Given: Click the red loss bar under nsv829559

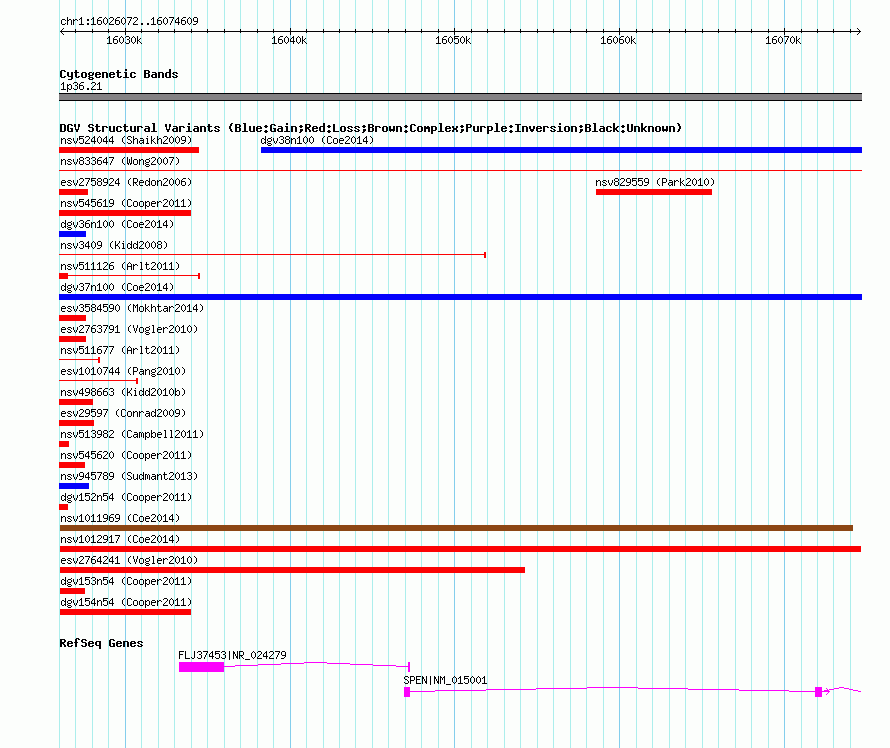Looking at the screenshot, I should 654,192.
